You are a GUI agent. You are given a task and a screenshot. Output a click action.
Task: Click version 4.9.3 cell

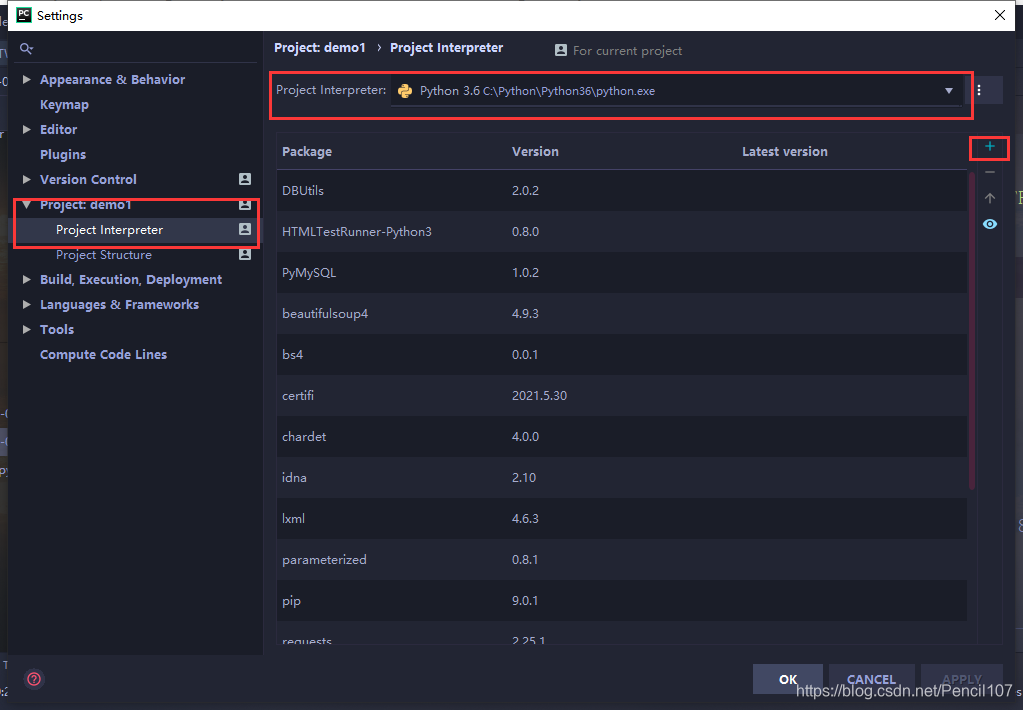(525, 314)
